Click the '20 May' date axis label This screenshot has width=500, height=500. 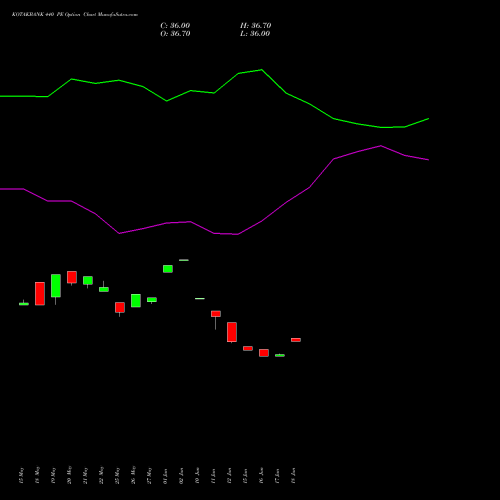click(69, 475)
